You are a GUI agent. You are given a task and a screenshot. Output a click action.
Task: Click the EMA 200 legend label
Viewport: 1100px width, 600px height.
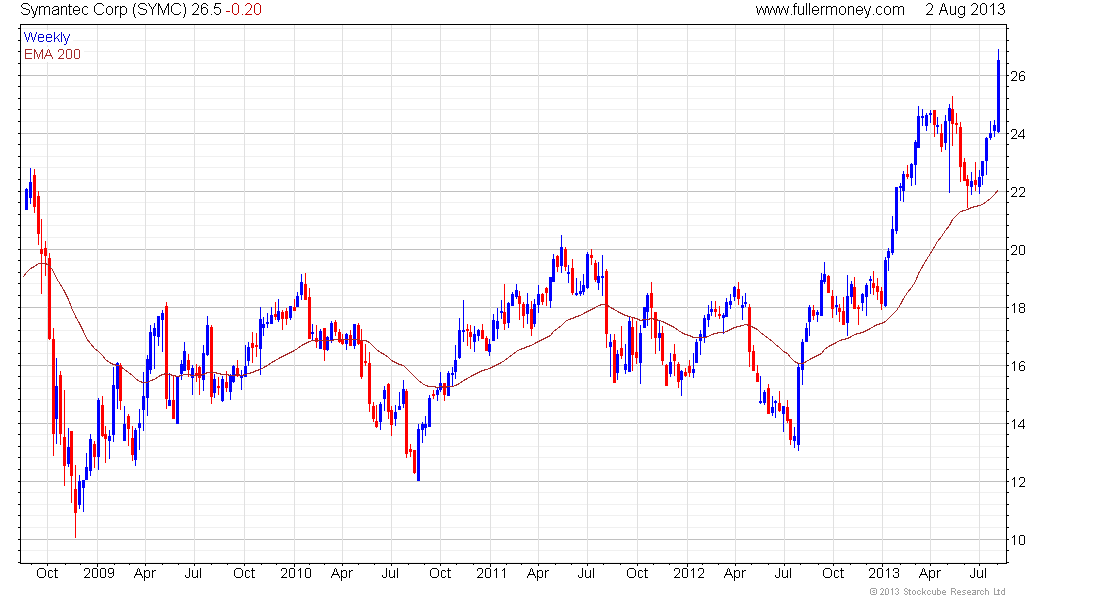(53, 54)
